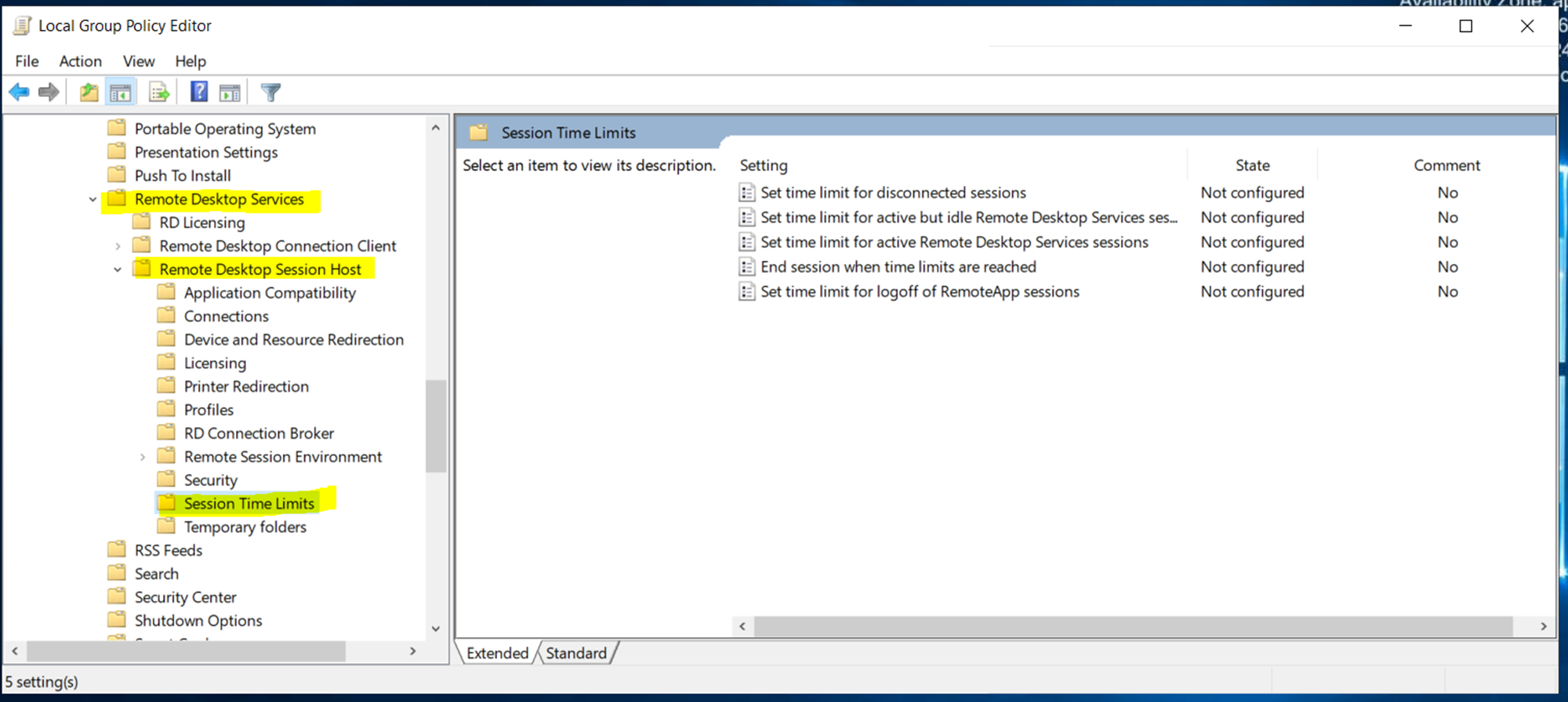The image size is (1568, 702).
Task: Select End session when time limits are reached
Action: [x=898, y=267]
